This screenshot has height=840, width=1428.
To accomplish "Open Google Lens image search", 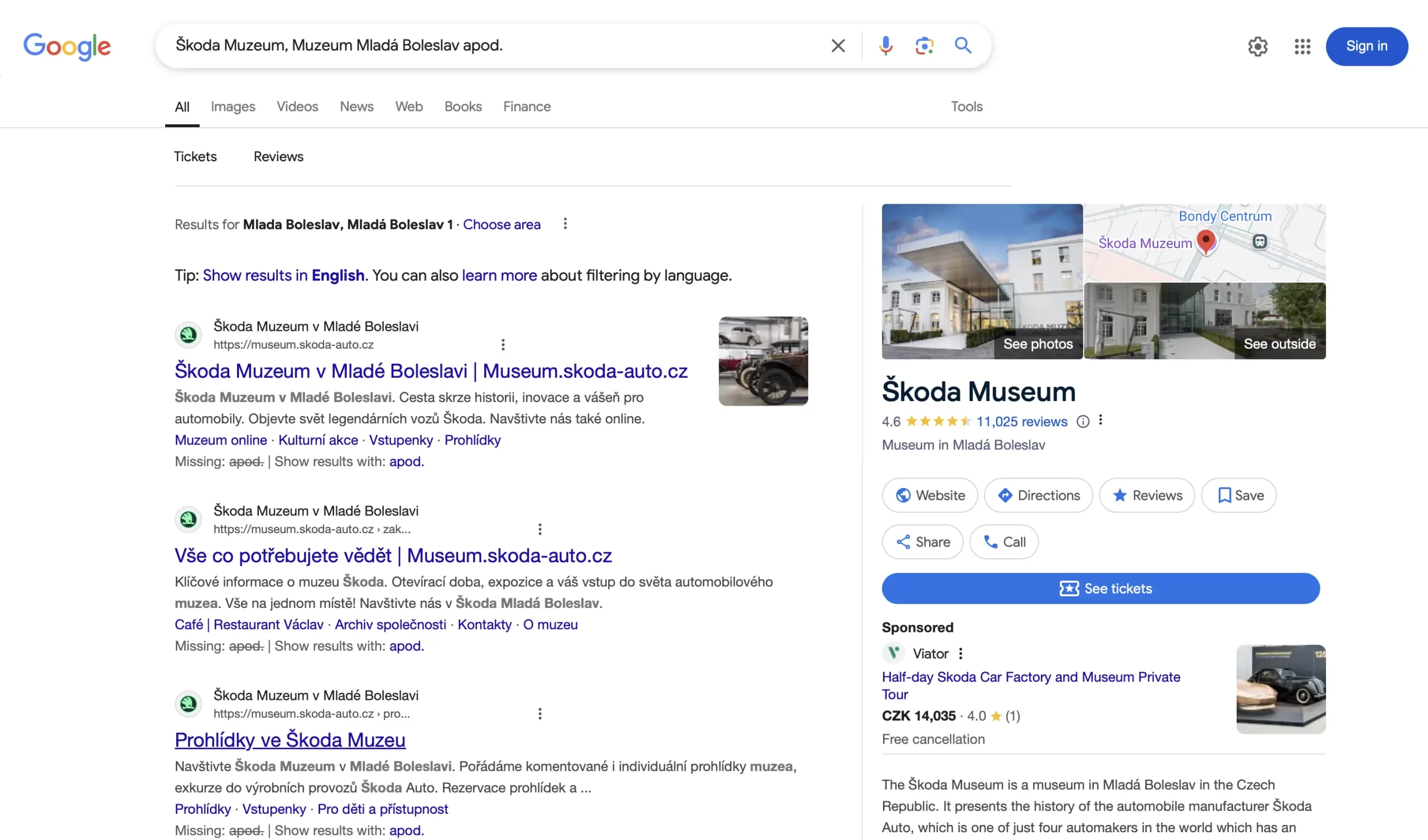I will (924, 45).
